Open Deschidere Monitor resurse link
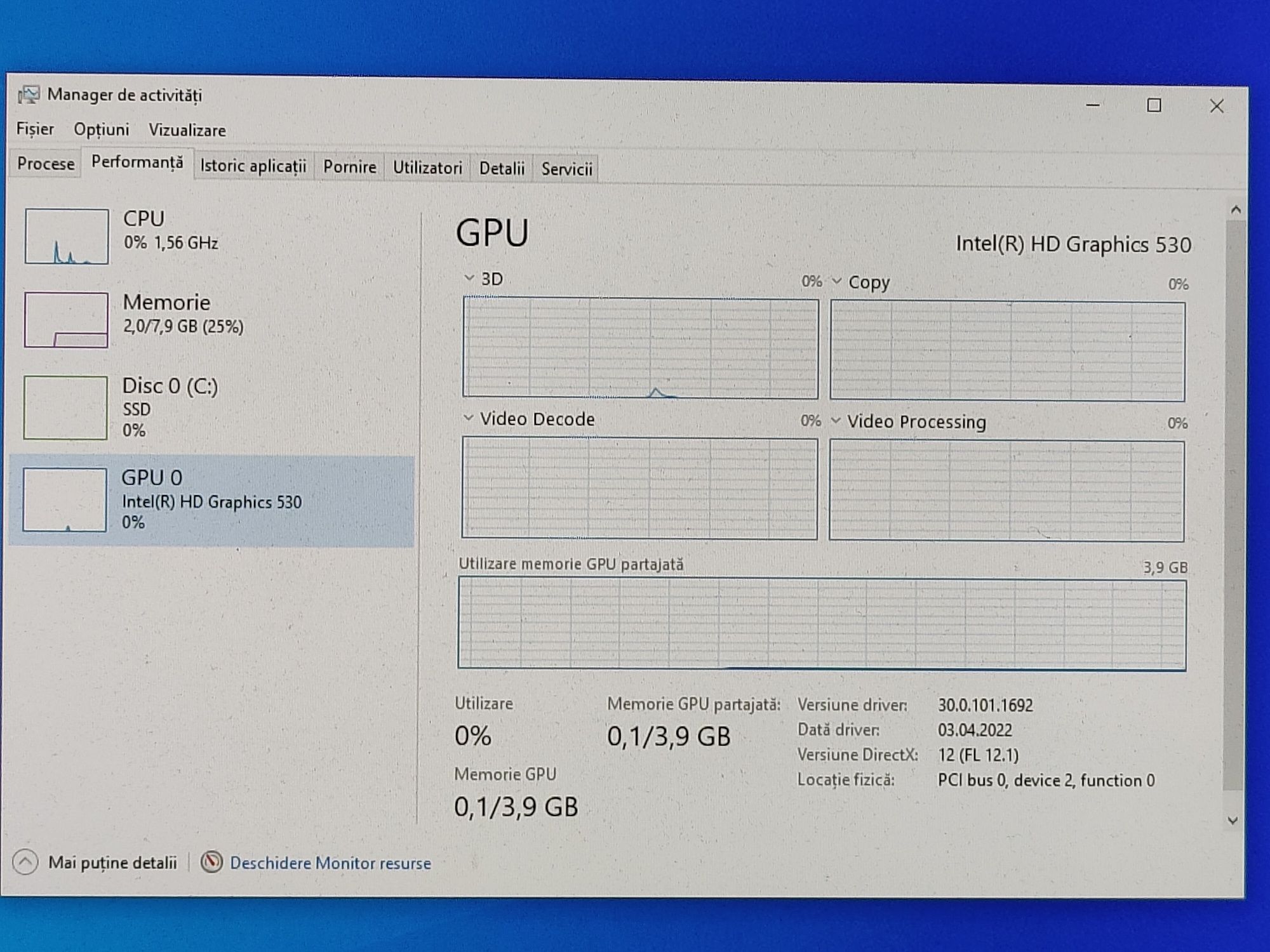This screenshot has height=952, width=1270. point(330,863)
